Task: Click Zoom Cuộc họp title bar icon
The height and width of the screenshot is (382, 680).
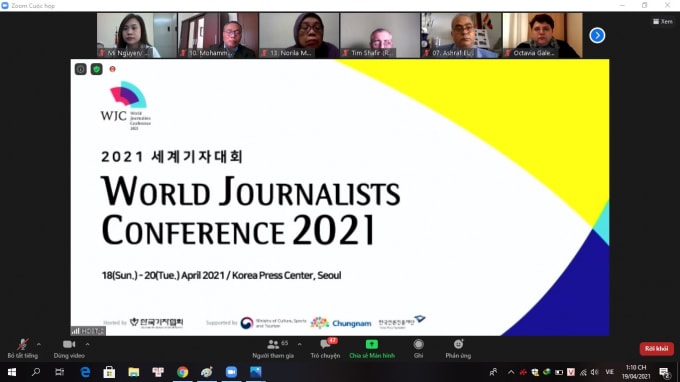Action: tap(5, 6)
